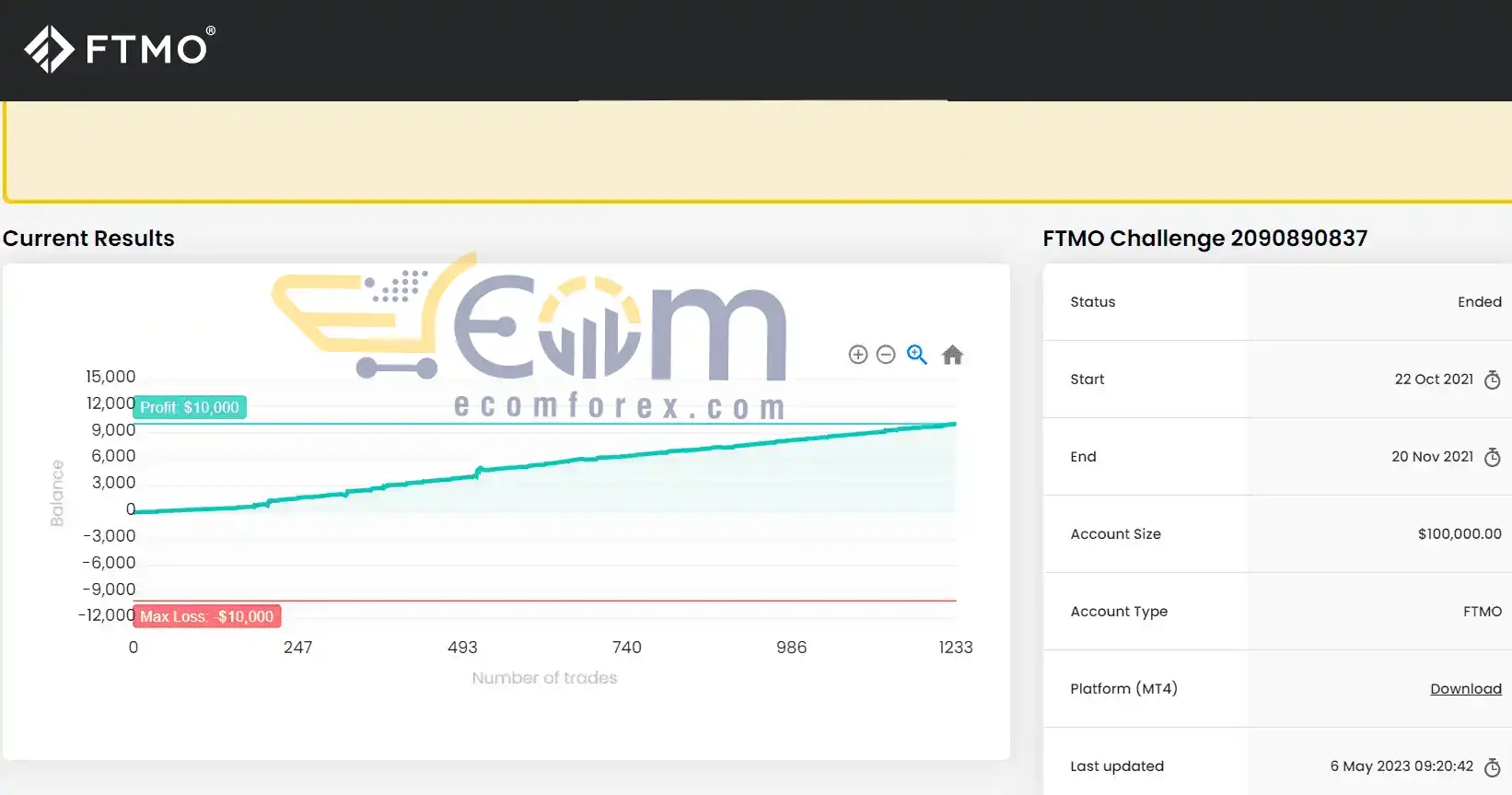Click the 740 trades axis tick
This screenshot has height=795, width=1512.
[x=627, y=648]
